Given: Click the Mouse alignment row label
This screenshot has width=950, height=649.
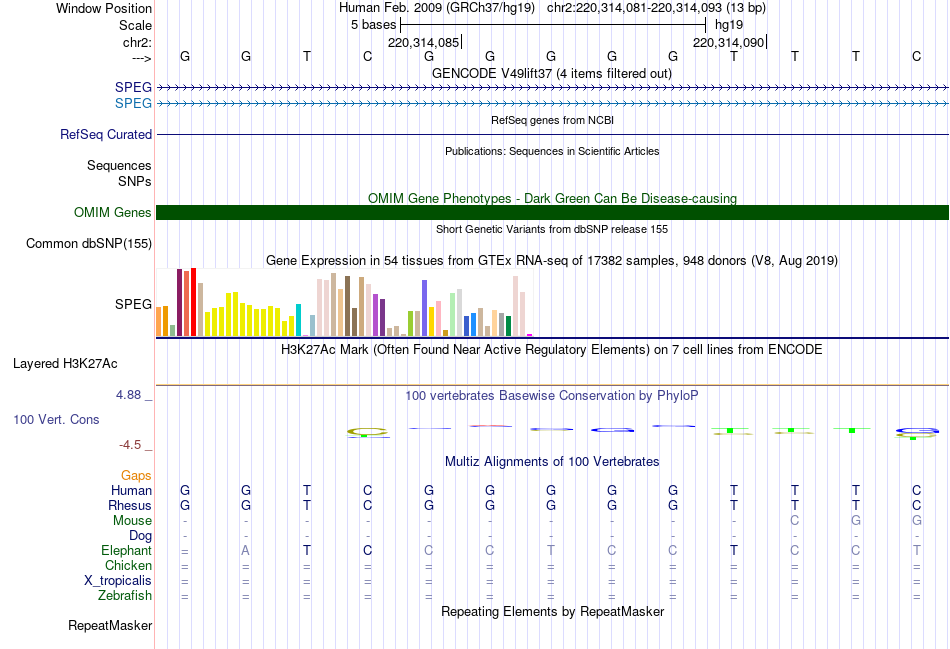Looking at the screenshot, I should 132,521.
